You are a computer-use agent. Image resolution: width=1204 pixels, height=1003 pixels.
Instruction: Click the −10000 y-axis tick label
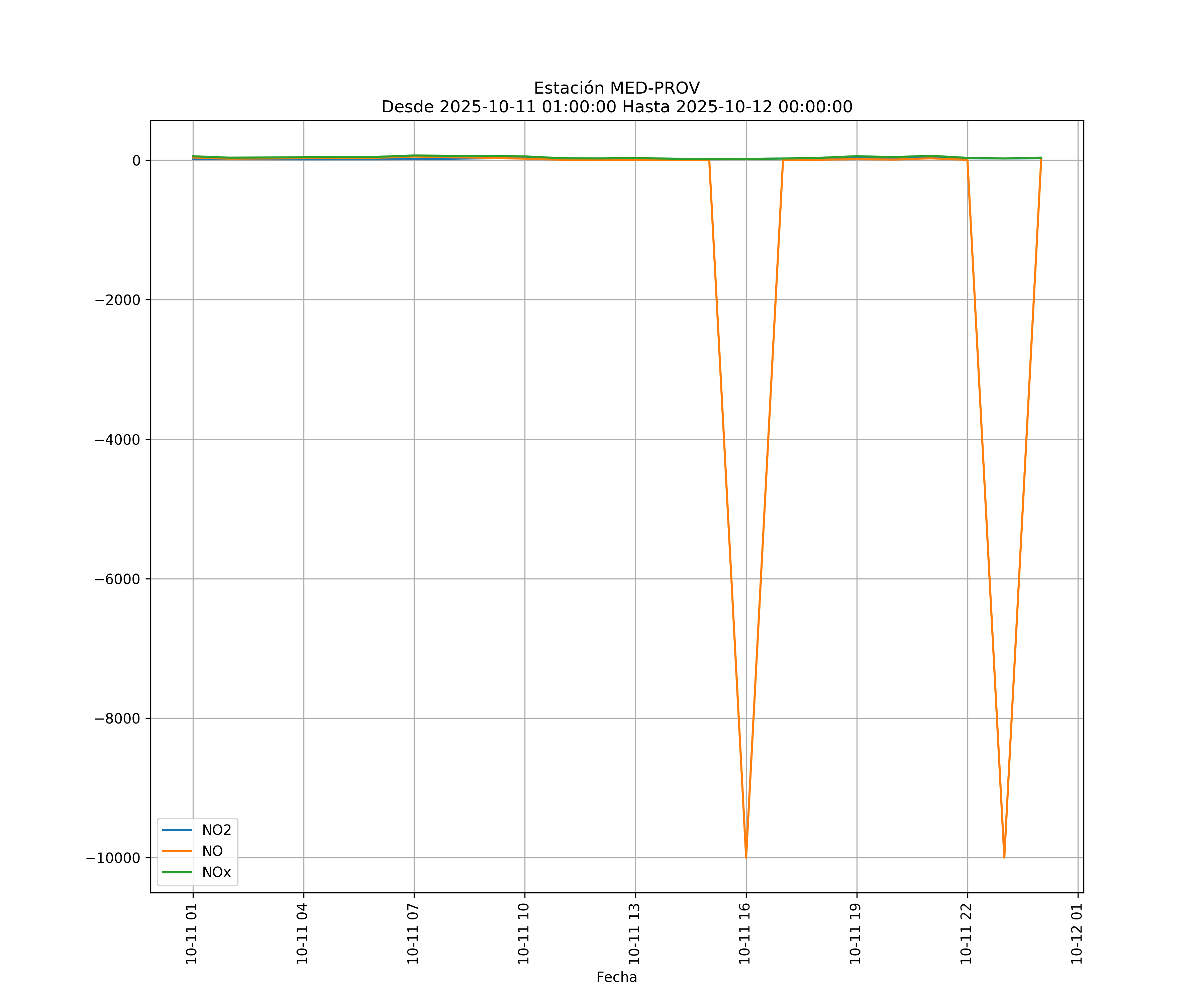113,858
